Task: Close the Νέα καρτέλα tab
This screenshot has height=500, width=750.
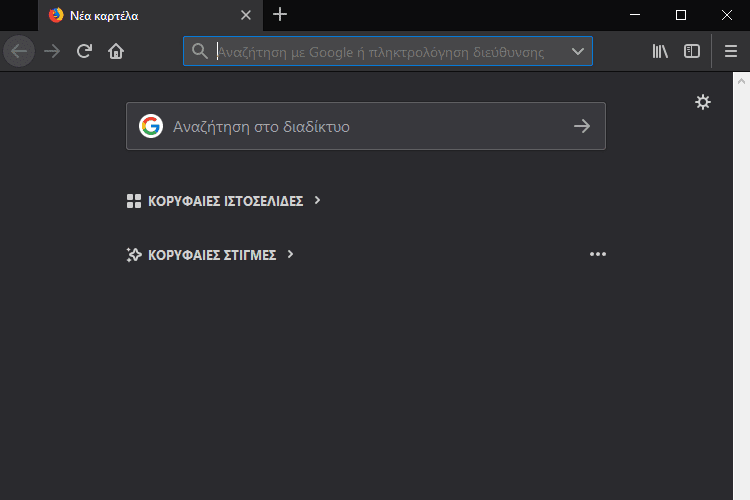Action: (x=246, y=15)
